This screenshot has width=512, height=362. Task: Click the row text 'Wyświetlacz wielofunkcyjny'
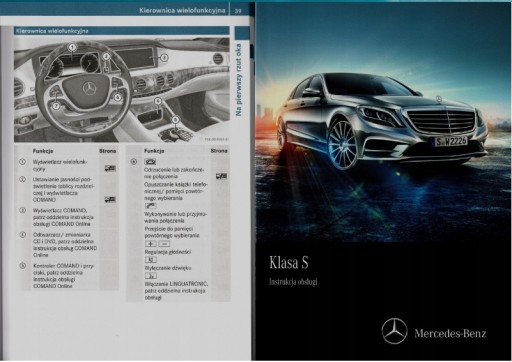[60, 165]
